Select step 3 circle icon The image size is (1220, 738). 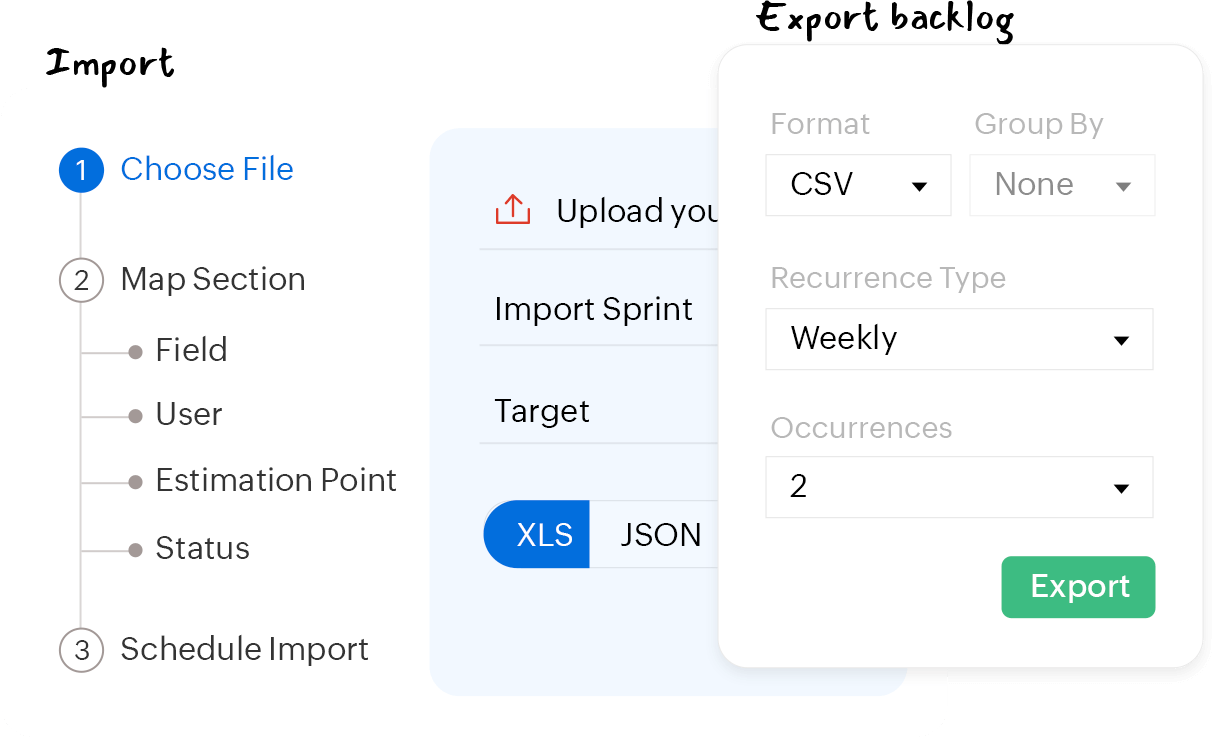click(81, 650)
